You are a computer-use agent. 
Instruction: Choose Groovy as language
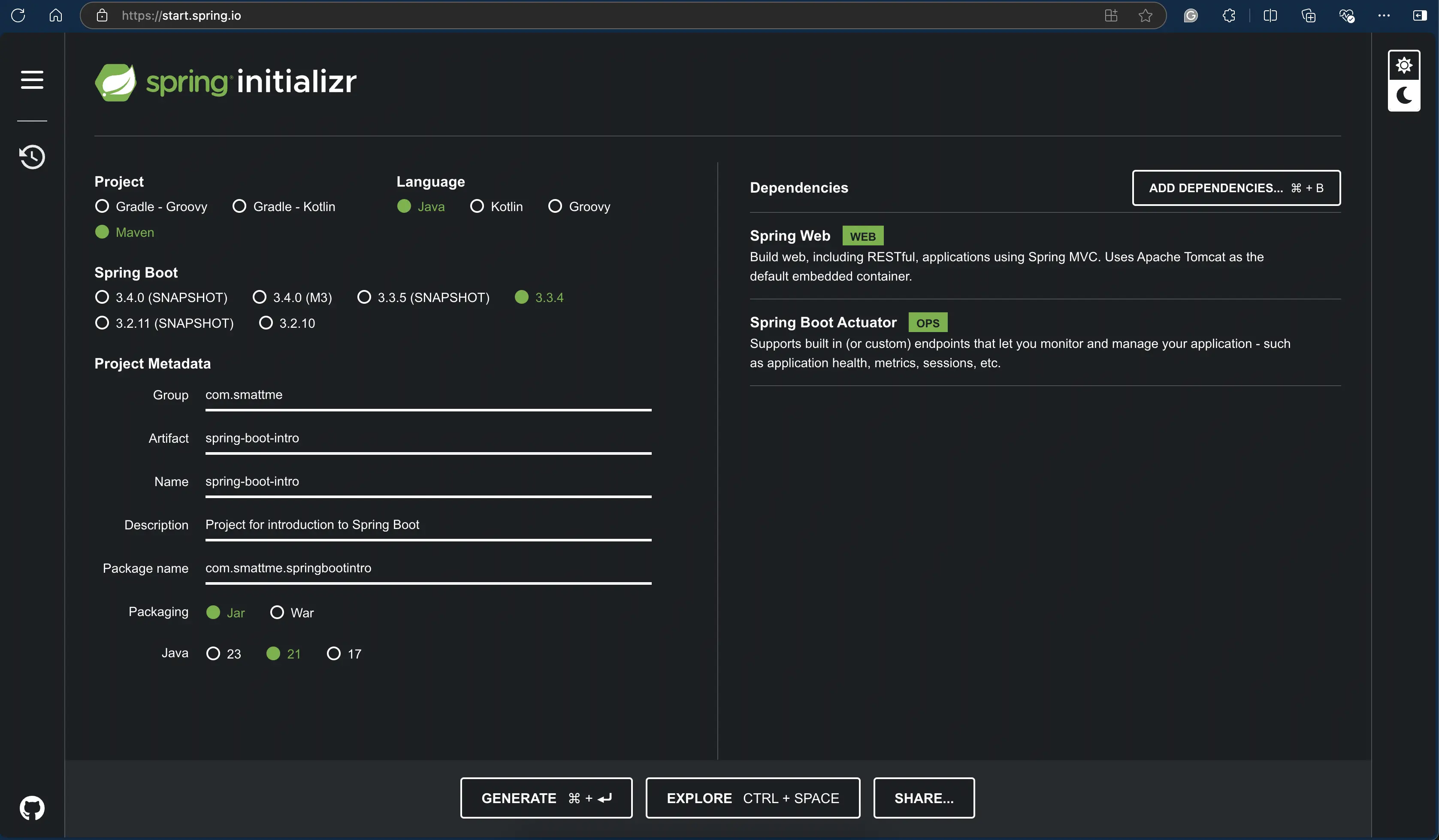tap(579, 206)
